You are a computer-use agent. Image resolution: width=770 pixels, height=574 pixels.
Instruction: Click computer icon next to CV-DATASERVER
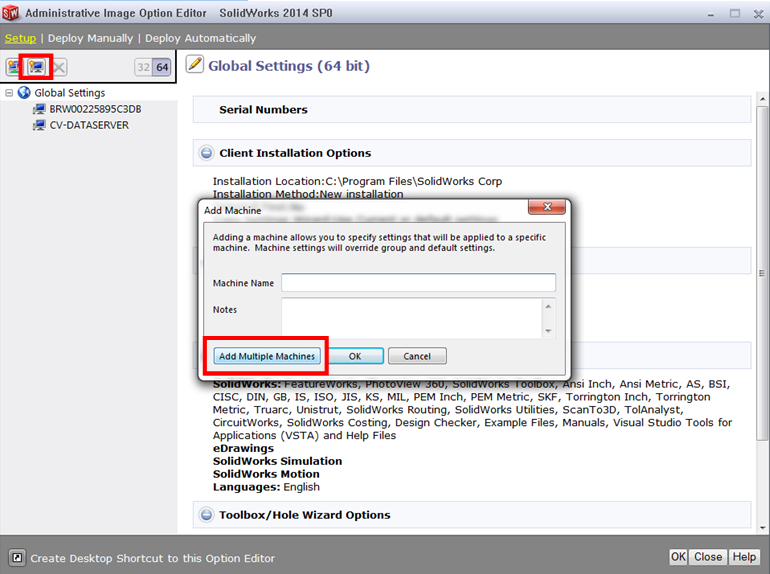tap(39, 125)
